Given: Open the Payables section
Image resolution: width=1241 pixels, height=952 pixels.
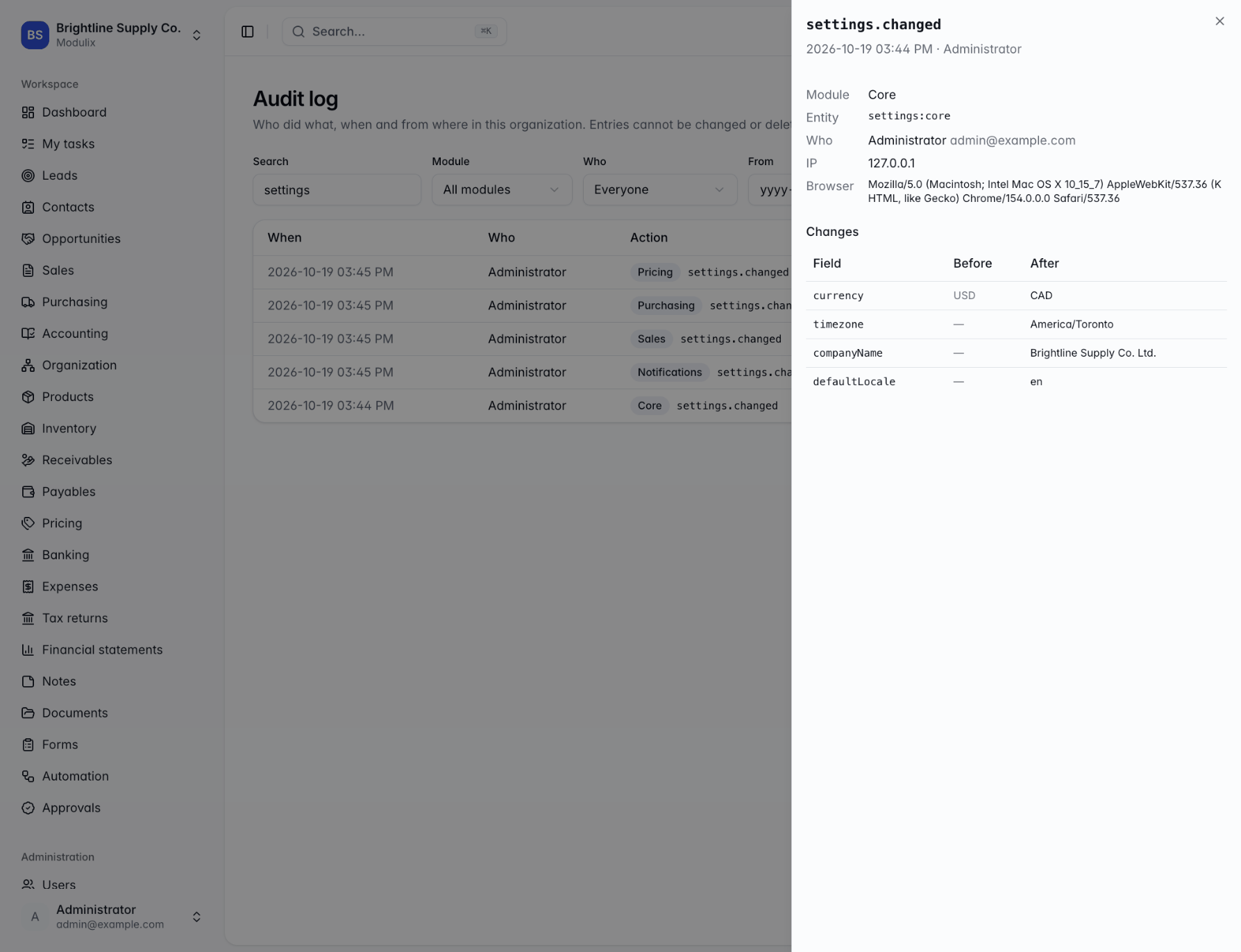Looking at the screenshot, I should (x=112, y=491).
